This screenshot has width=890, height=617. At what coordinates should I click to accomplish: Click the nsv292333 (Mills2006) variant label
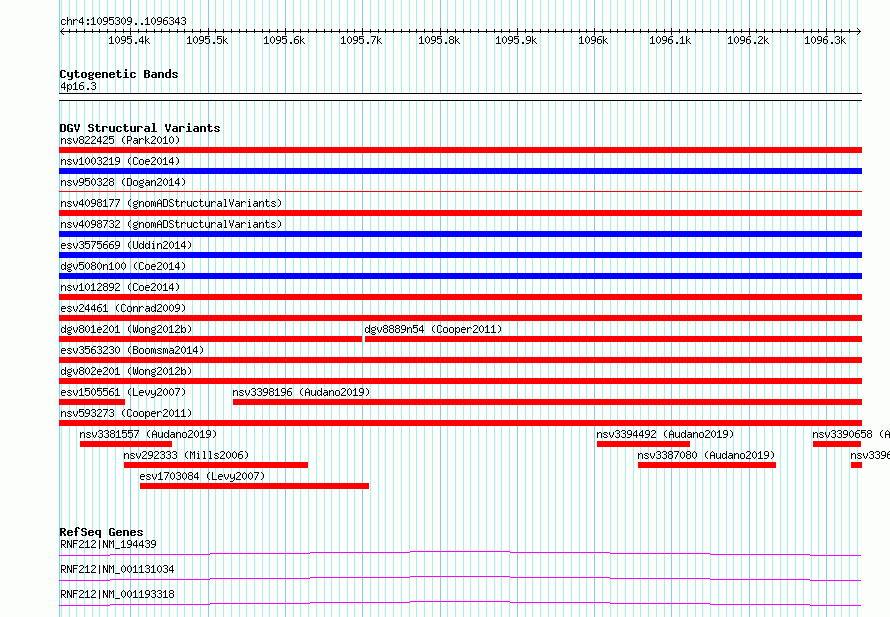click(186, 455)
